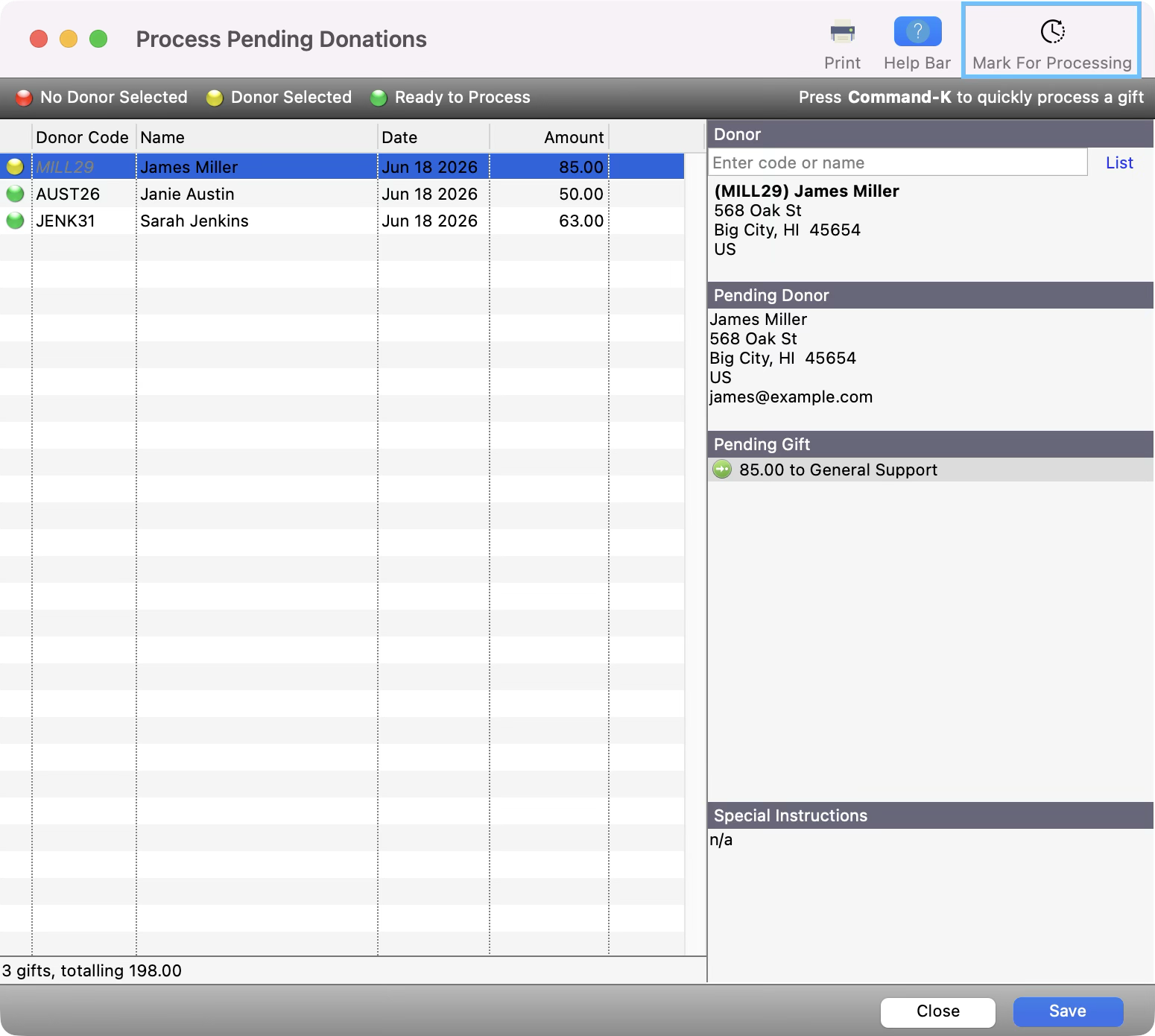This screenshot has width=1155, height=1036.
Task: Click the green zoom window button
Action: [98, 39]
